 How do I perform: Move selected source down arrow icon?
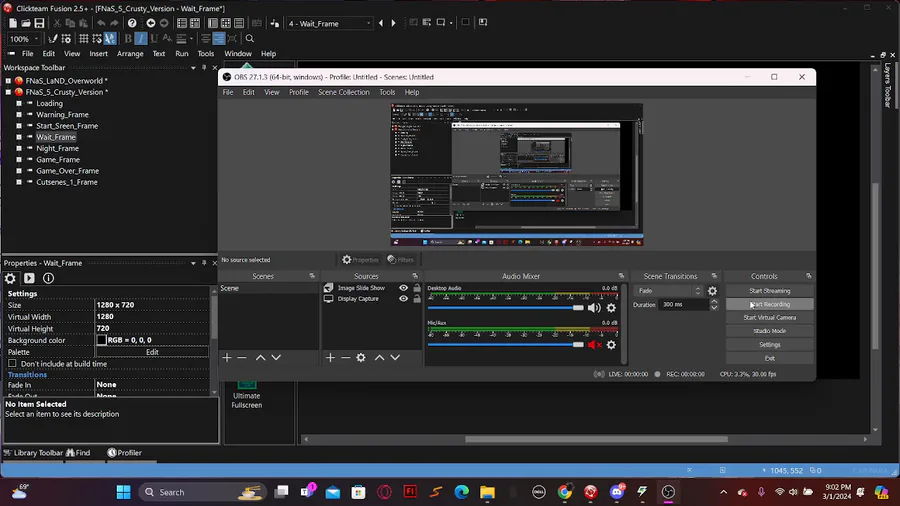(395, 357)
